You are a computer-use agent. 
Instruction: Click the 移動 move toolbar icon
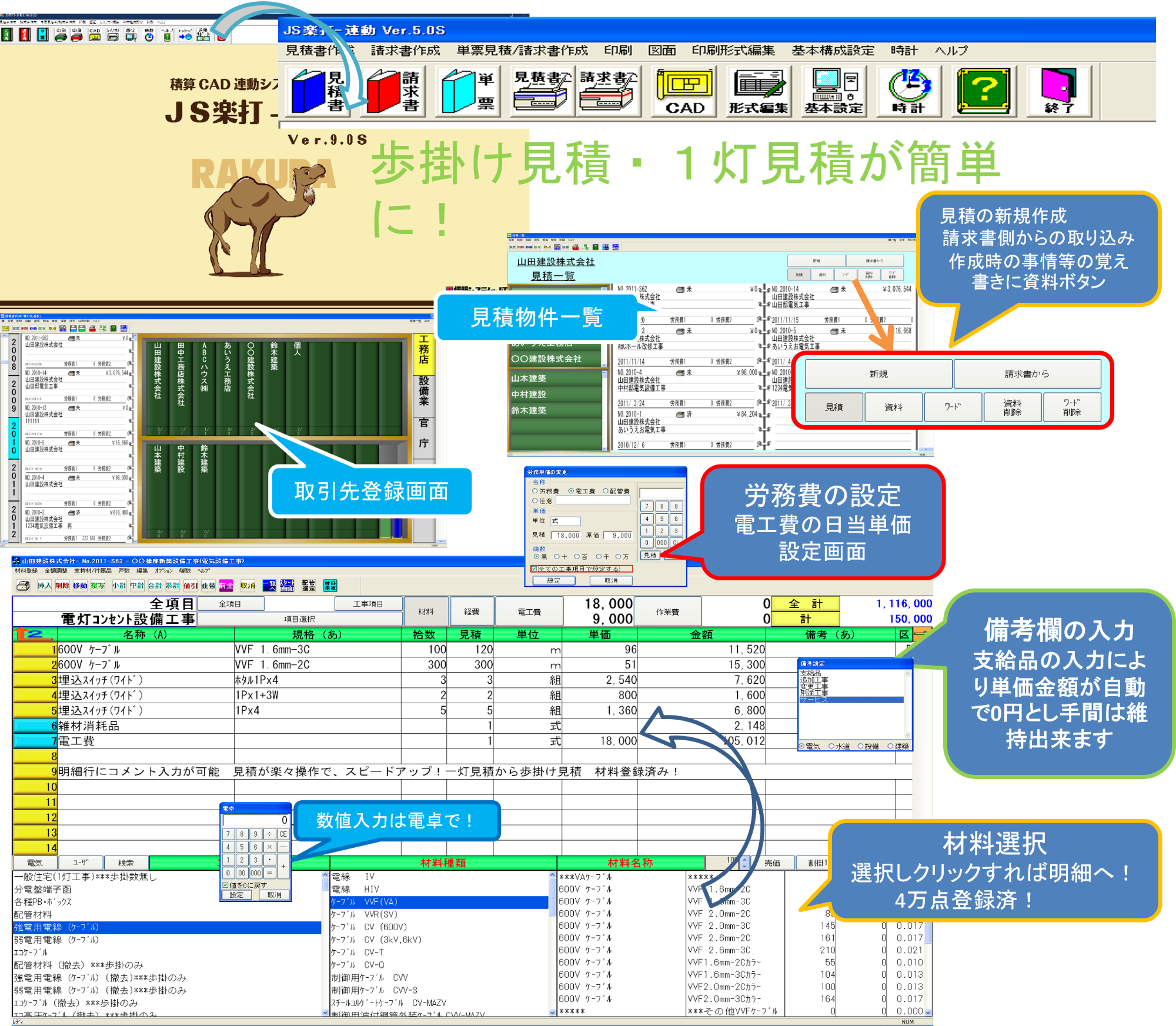click(x=80, y=585)
